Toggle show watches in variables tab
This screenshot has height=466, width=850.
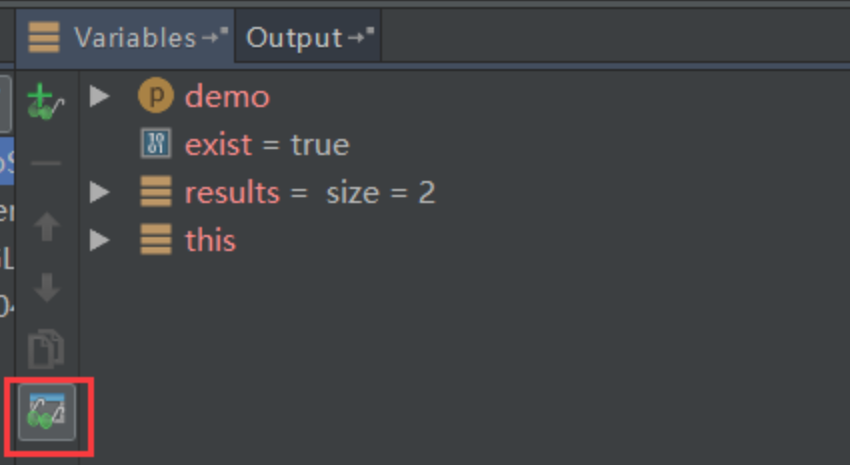click(x=47, y=412)
